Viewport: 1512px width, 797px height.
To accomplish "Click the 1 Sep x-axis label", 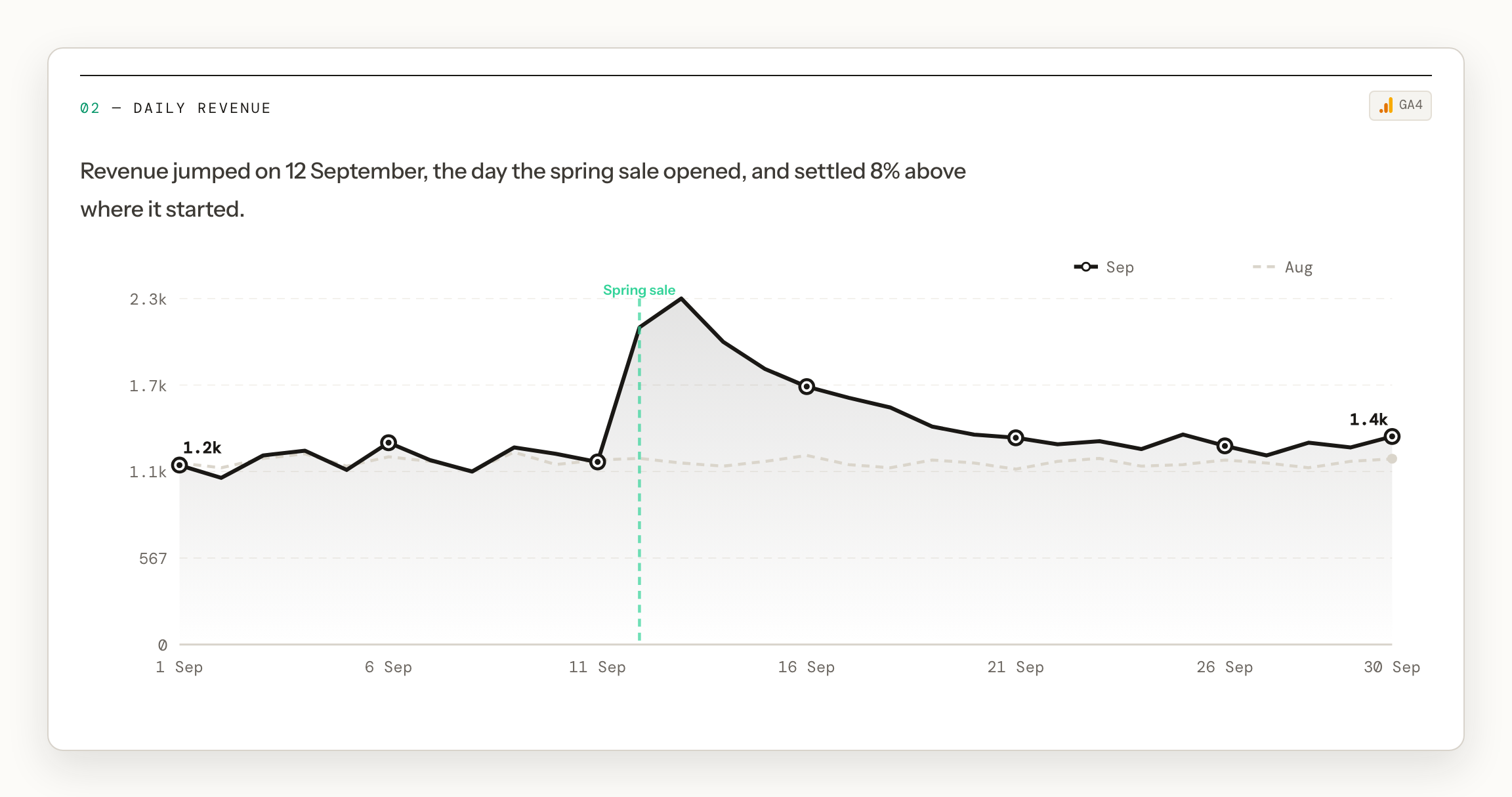I will tap(179, 667).
